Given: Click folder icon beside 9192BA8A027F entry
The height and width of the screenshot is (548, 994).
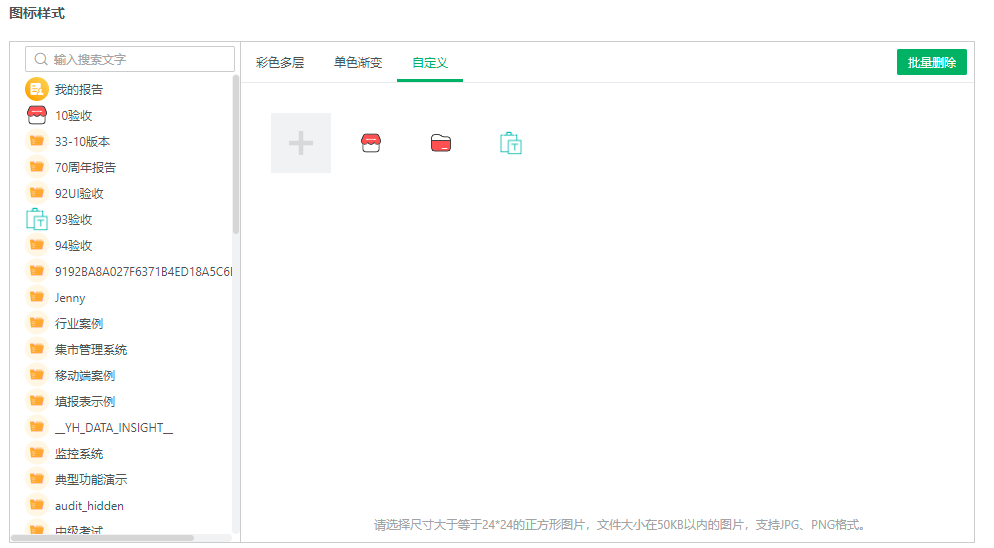Looking at the screenshot, I should 37,271.
